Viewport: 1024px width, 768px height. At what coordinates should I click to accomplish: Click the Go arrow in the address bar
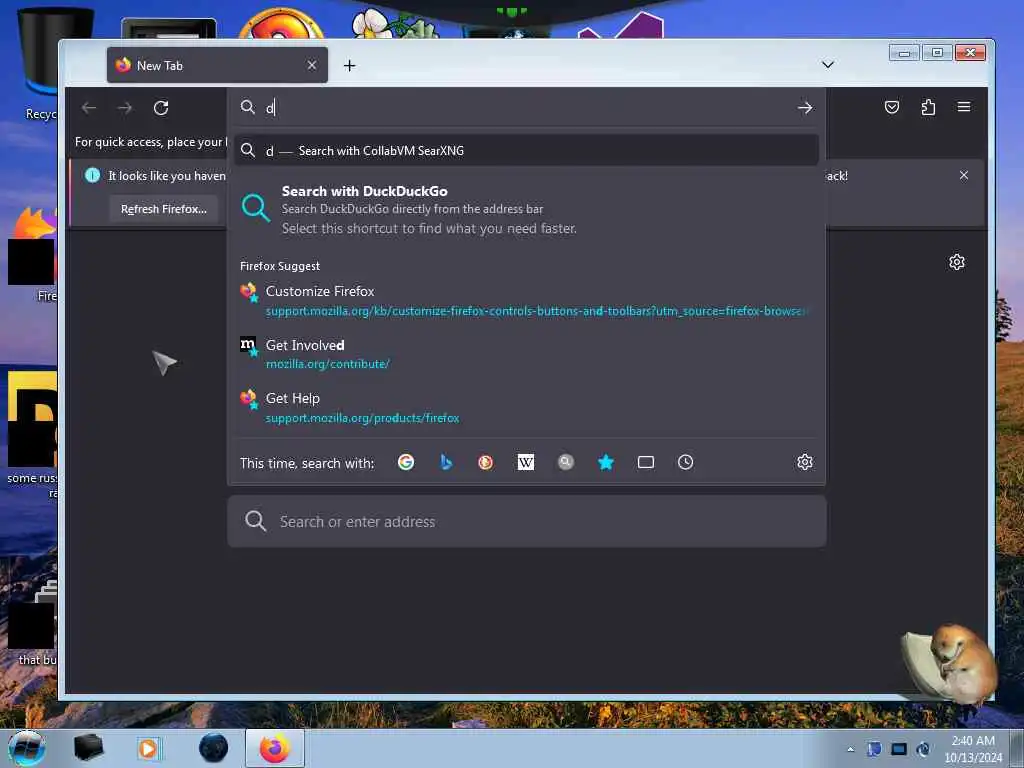tap(805, 108)
